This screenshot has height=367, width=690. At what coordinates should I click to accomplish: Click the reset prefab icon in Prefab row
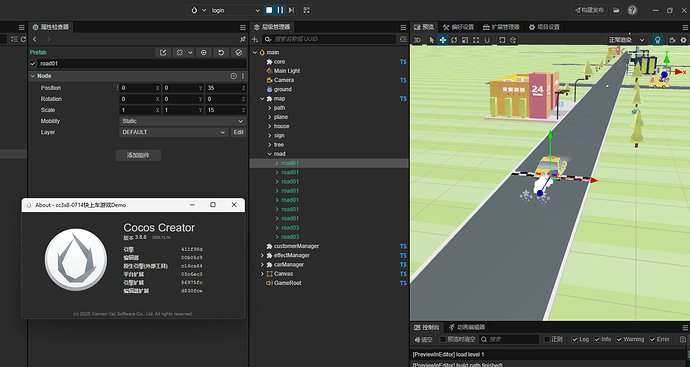coord(221,52)
